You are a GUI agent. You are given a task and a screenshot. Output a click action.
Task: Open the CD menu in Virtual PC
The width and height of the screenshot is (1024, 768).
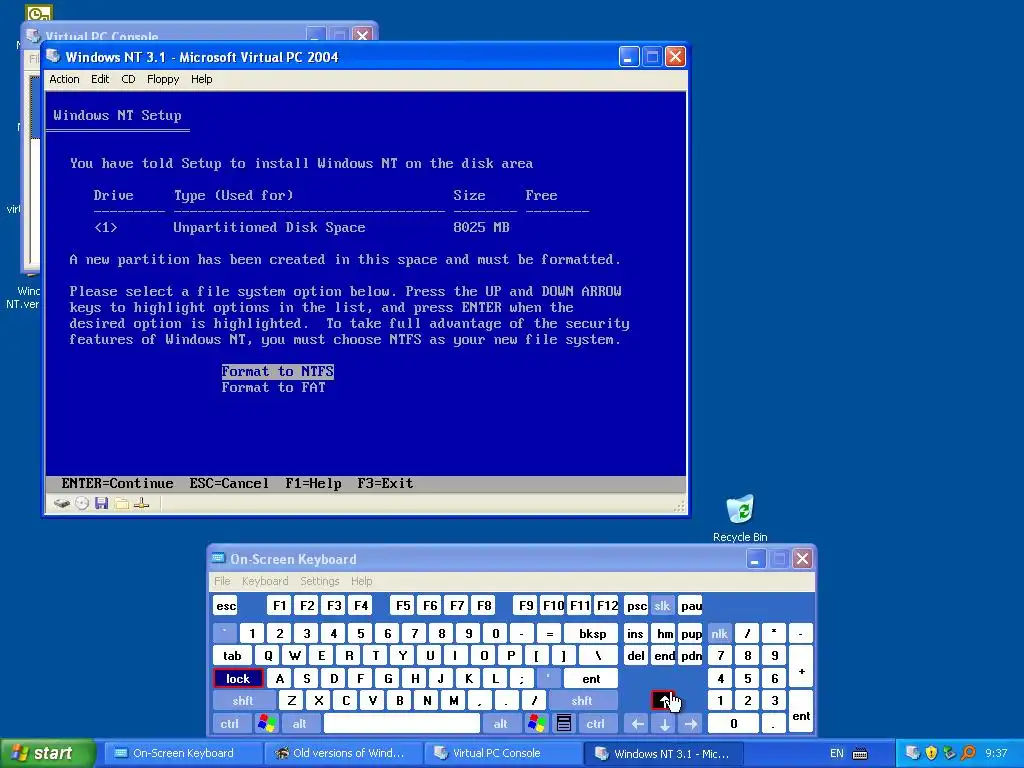coord(128,79)
